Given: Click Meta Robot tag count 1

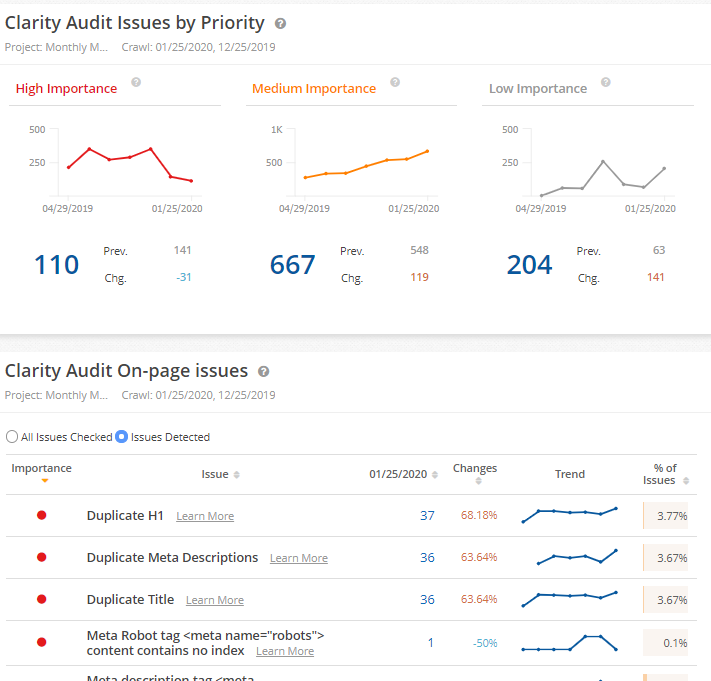Looking at the screenshot, I should click(x=431, y=642).
